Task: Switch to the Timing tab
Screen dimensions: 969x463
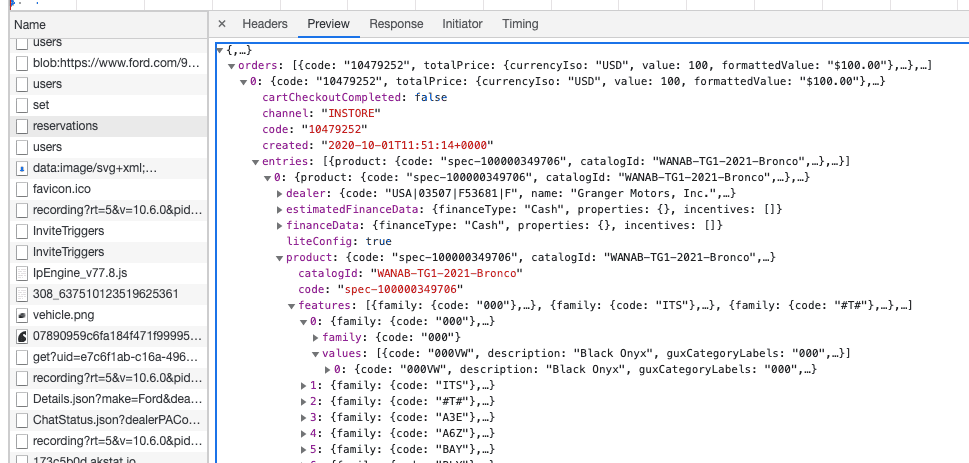Action: pos(520,24)
